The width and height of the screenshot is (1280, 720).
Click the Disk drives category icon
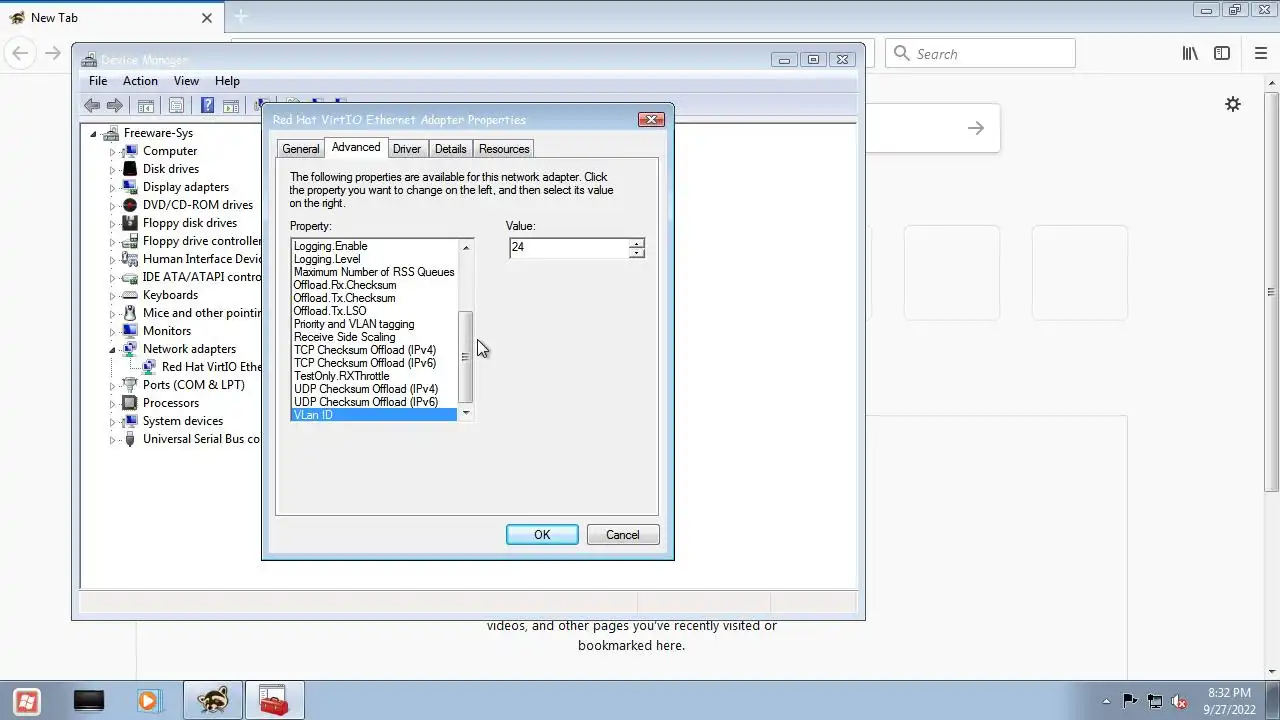(x=129, y=169)
